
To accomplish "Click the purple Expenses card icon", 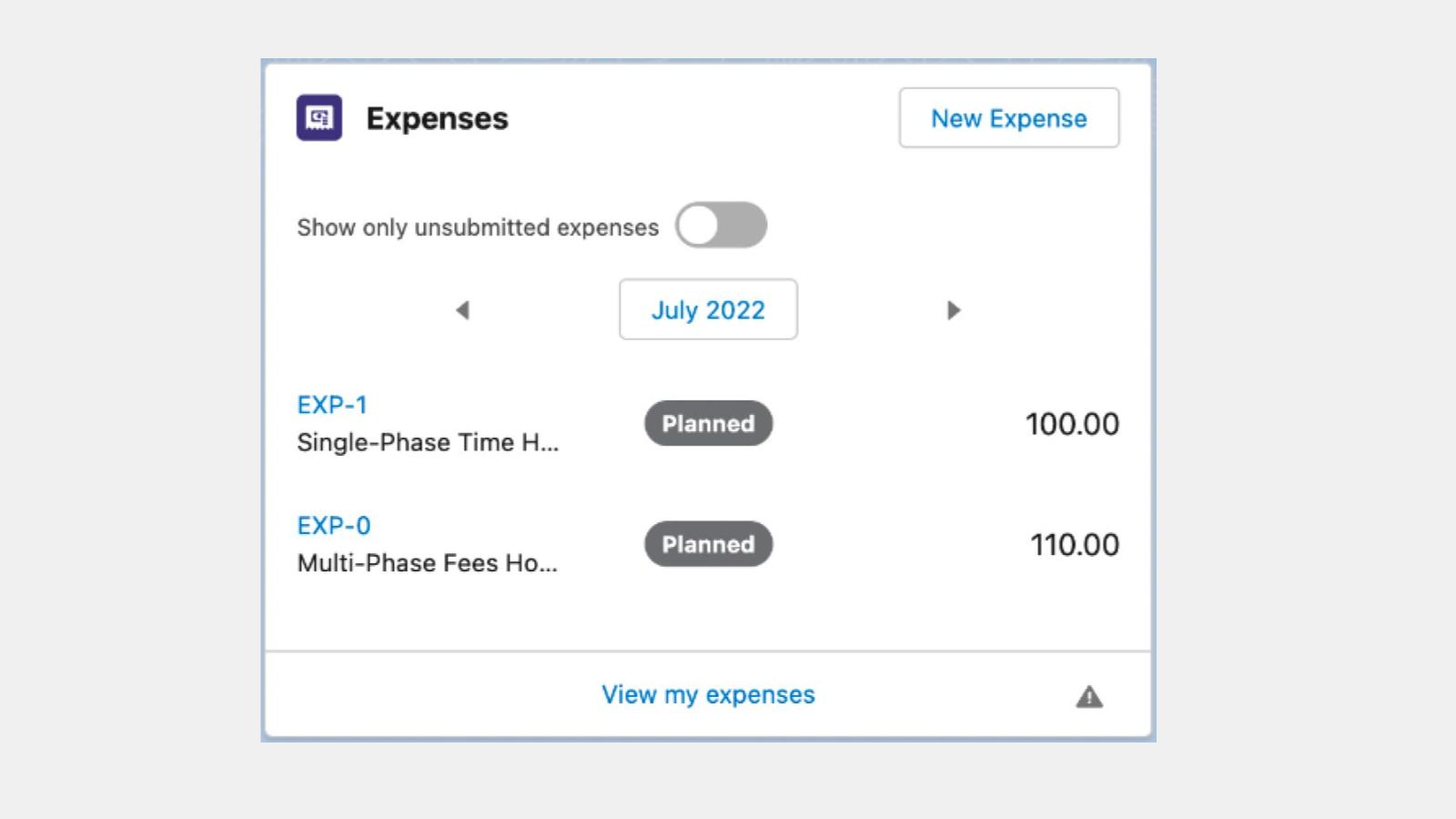I will click(x=318, y=117).
